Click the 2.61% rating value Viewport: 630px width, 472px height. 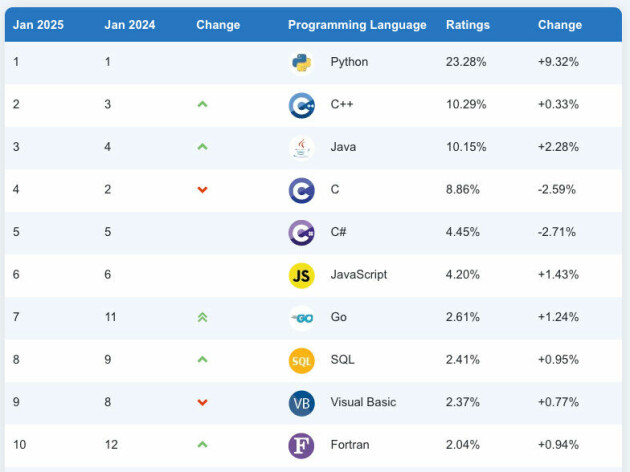463,317
